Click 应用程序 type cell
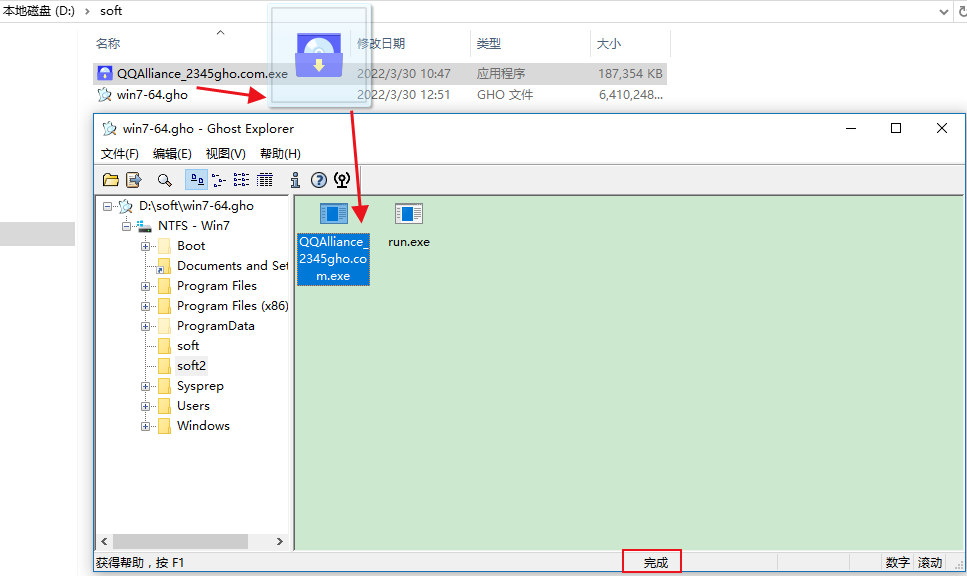 [x=500, y=74]
